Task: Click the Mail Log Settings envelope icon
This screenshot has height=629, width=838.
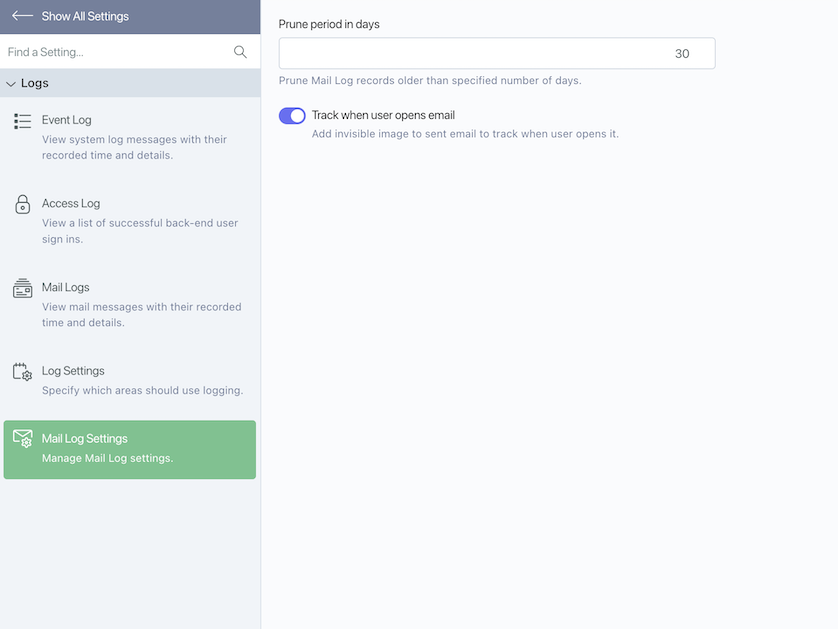Action: [22, 439]
